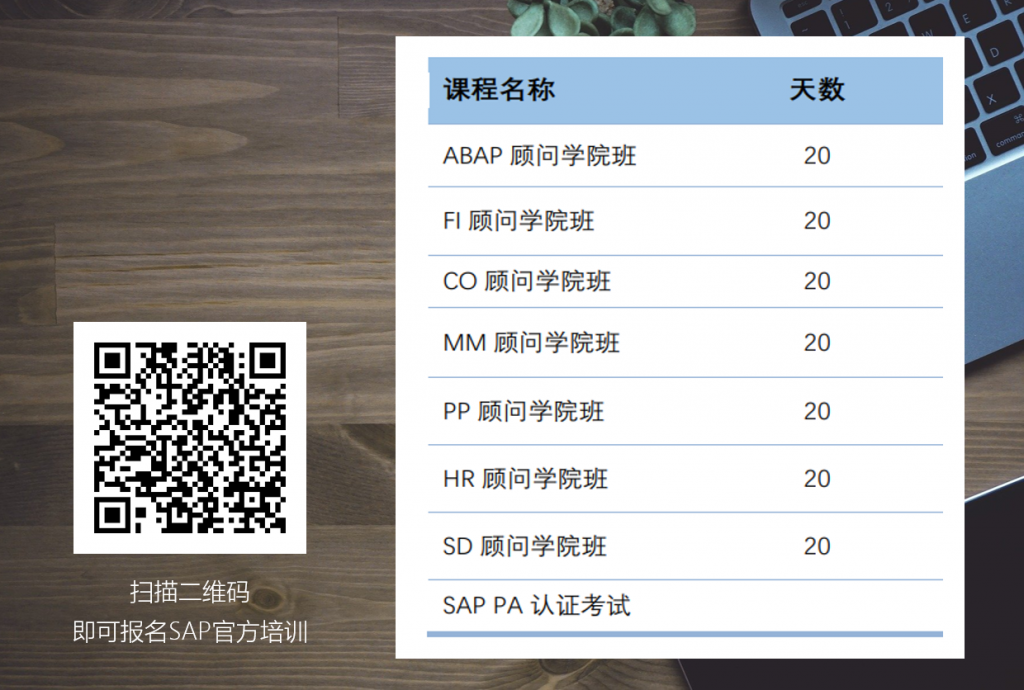Screen dimensions: 1024x690
Task: Click the 20 days value for HR
Action: [x=817, y=479]
